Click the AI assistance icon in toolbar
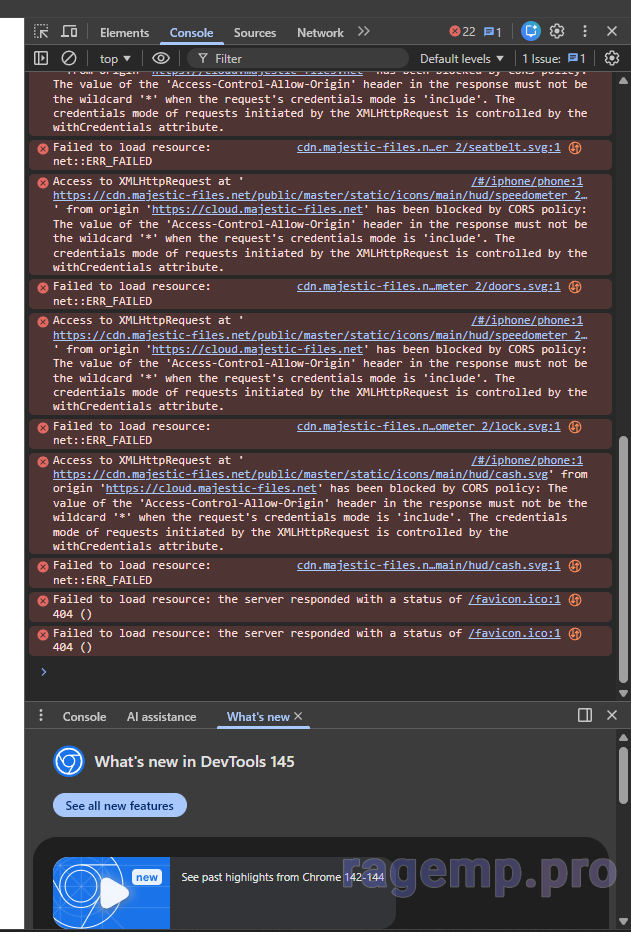This screenshot has height=932, width=631. pos(530,32)
